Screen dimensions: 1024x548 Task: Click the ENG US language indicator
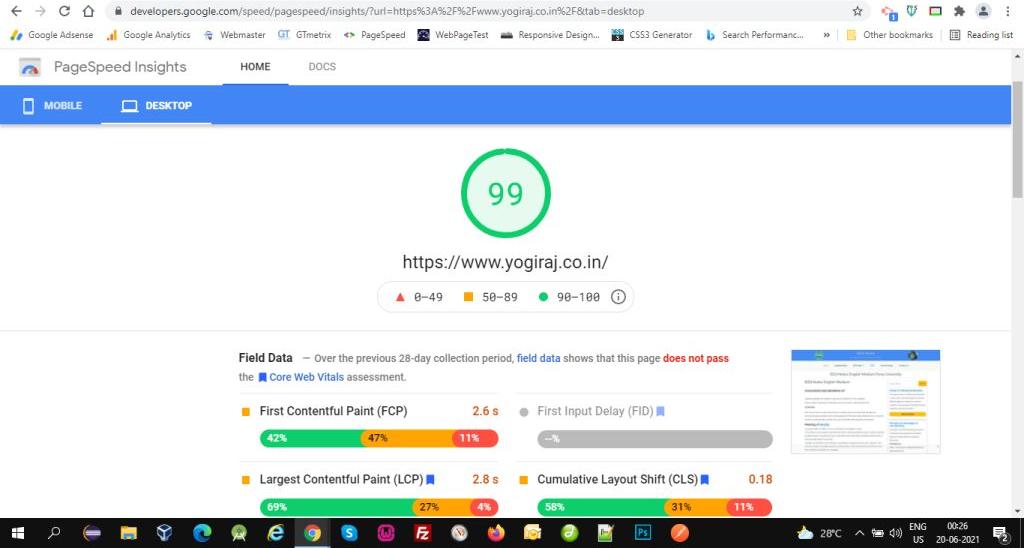[918, 533]
